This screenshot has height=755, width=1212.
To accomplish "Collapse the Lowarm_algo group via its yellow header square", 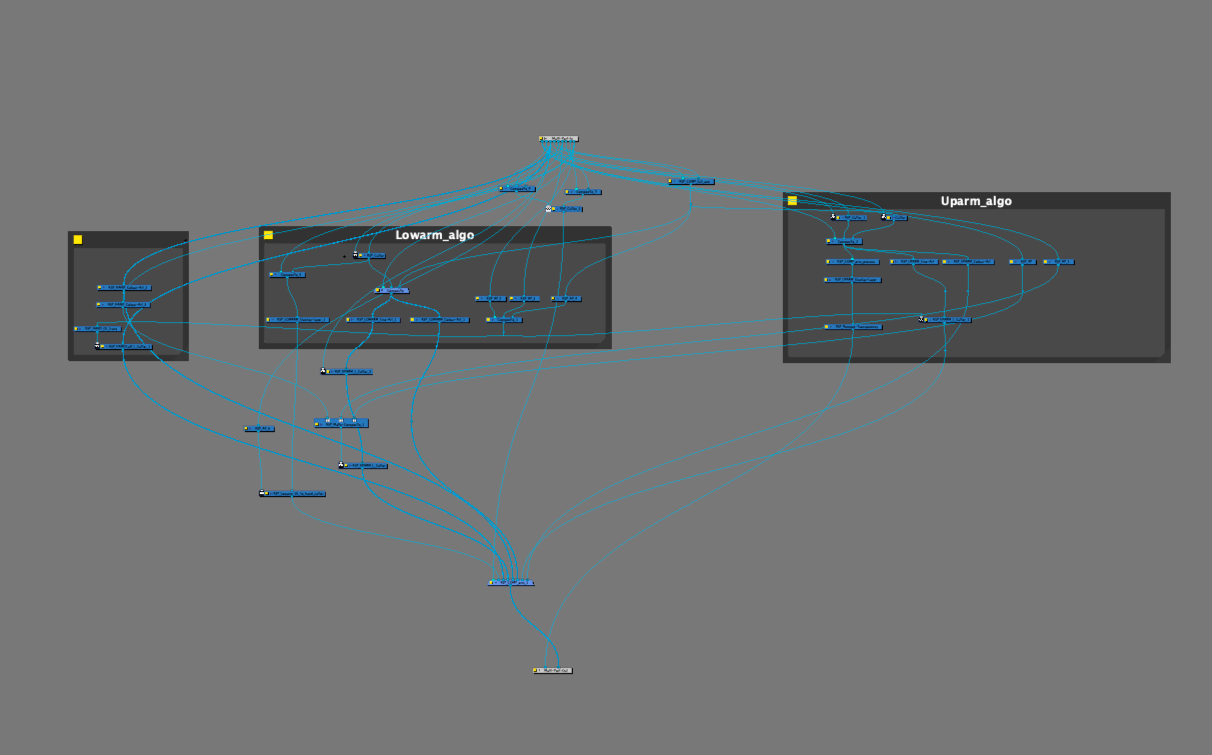I will (x=268, y=235).
